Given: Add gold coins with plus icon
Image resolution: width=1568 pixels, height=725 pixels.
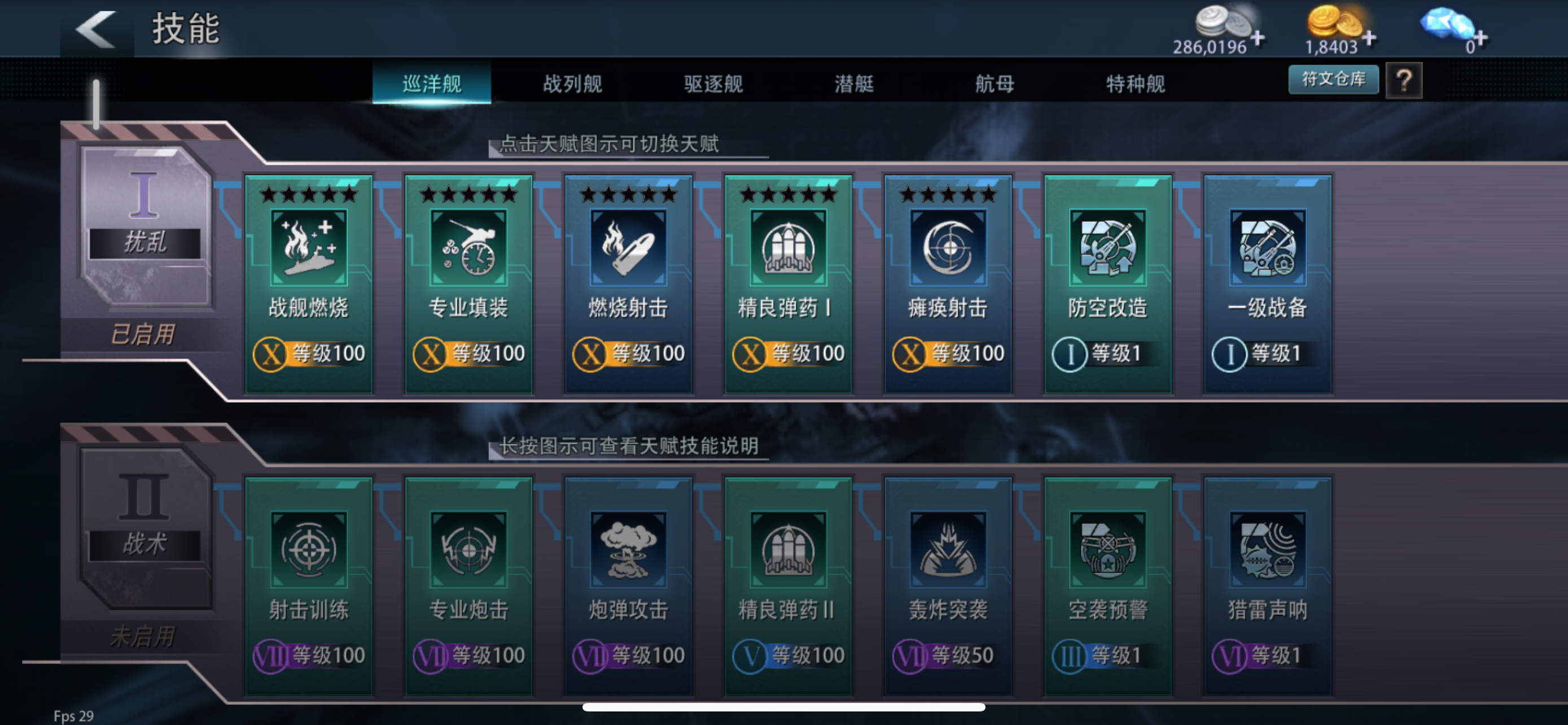Looking at the screenshot, I should [x=1369, y=38].
